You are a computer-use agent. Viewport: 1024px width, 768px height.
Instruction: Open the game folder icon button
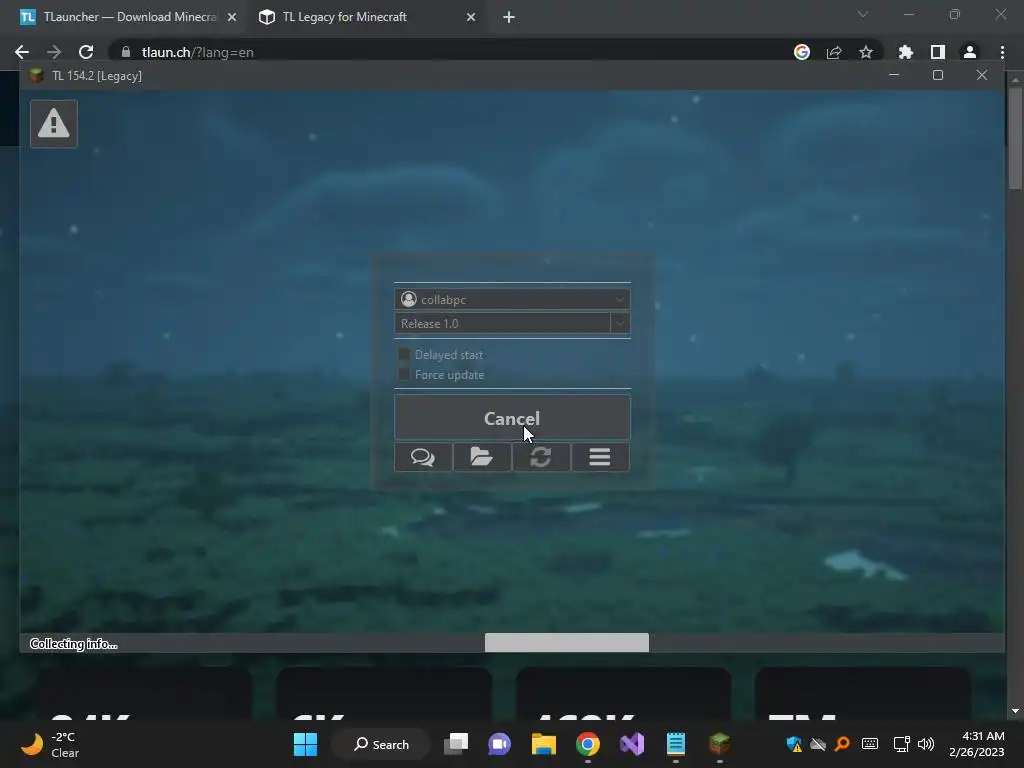[x=482, y=457]
